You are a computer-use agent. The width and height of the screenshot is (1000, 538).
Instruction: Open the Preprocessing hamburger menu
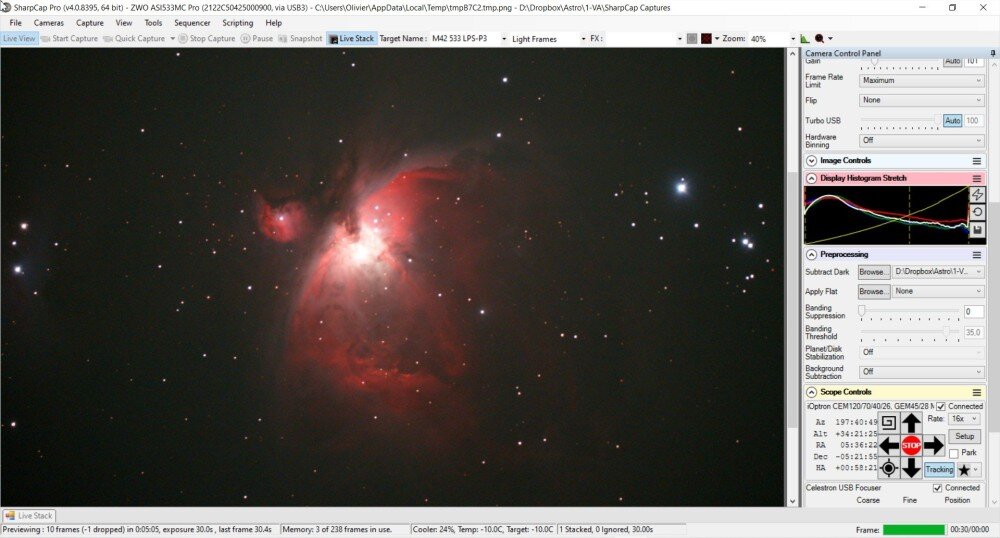976,255
